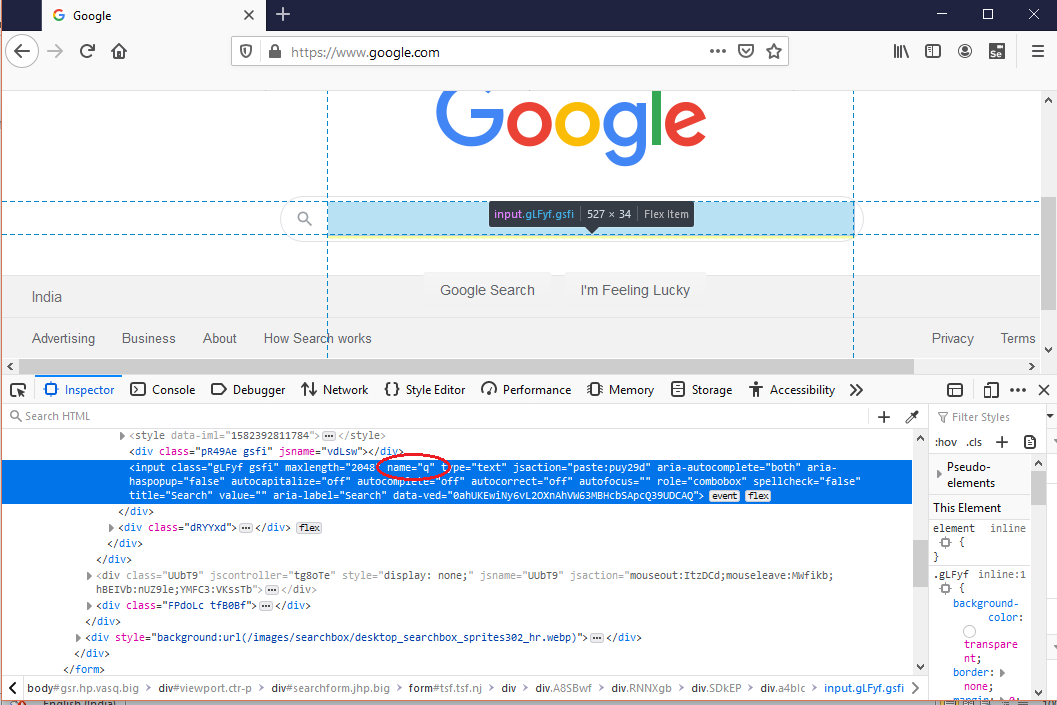This screenshot has width=1057, height=705.
Task: Close the developer tools panel
Action: pos(1044,390)
